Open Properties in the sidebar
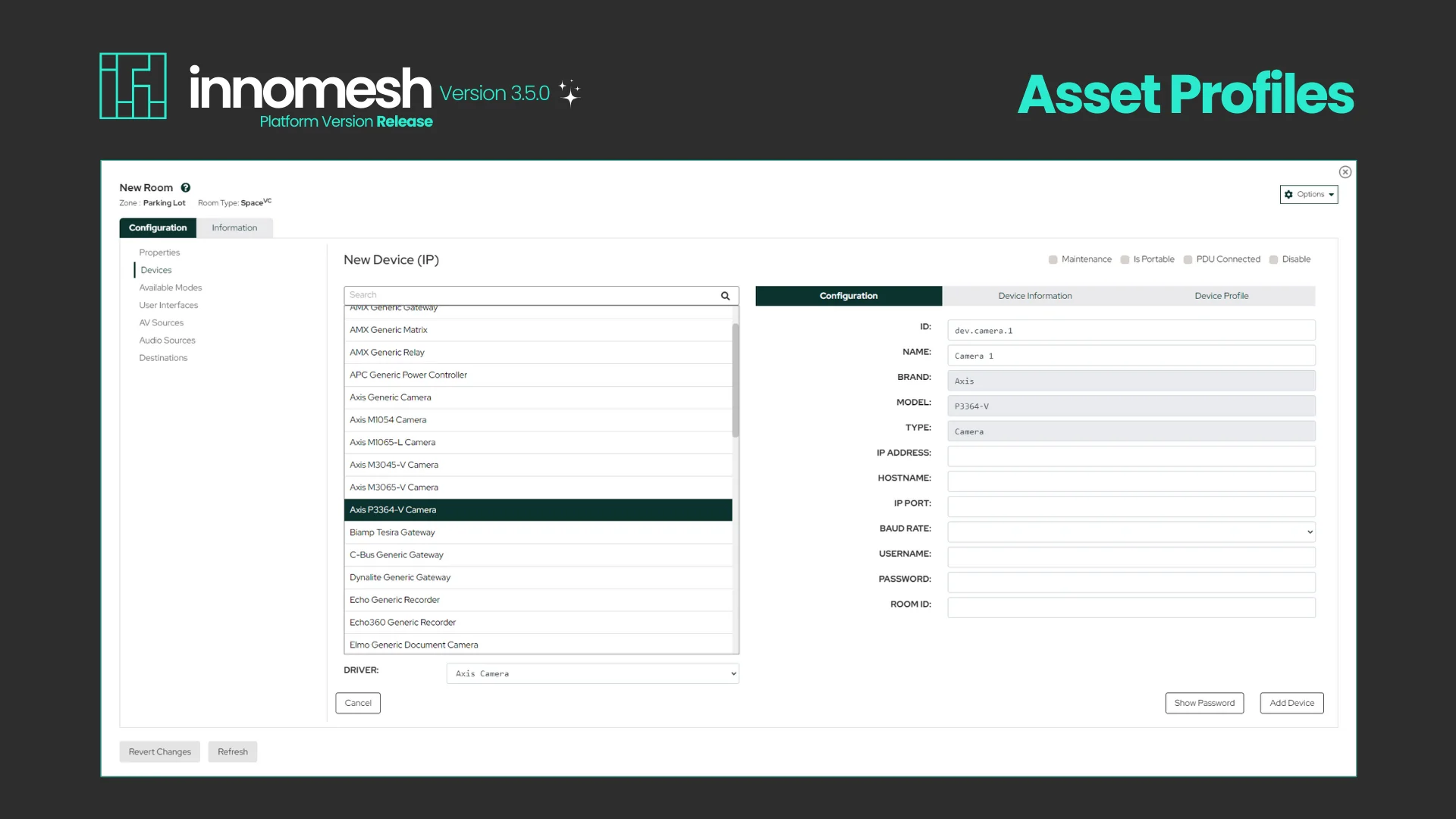1456x819 pixels. 159,253
